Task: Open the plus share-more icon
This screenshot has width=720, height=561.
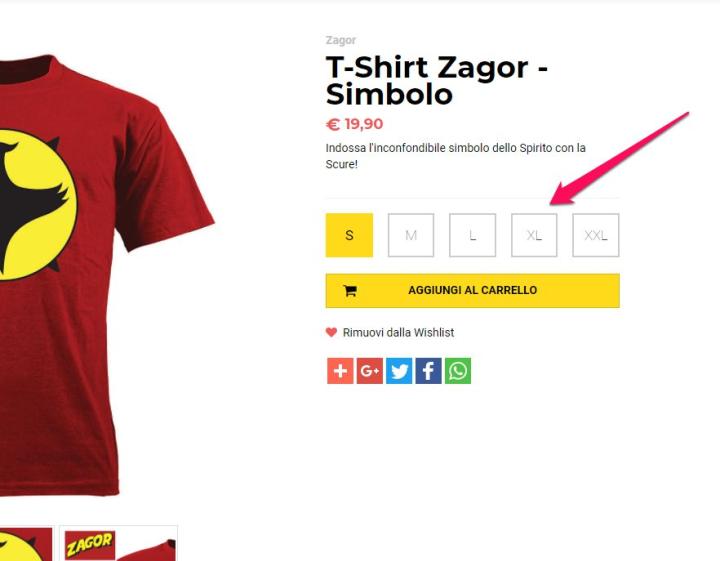Action: pyautogui.click(x=340, y=370)
